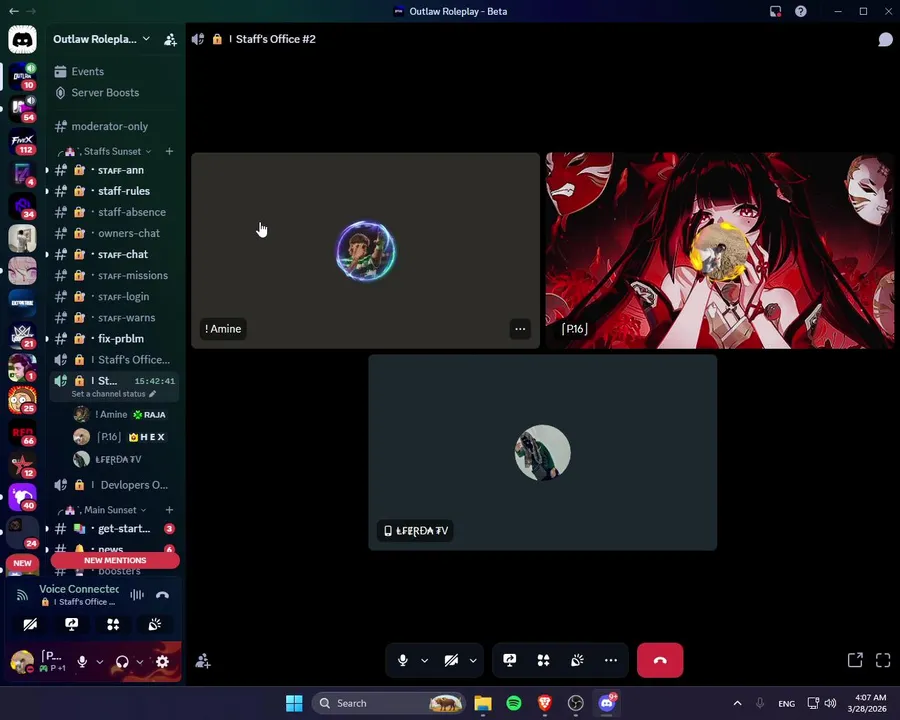The height and width of the screenshot is (720, 900).
Task: Start an activity from the sidebar voice panel
Action: tap(113, 624)
